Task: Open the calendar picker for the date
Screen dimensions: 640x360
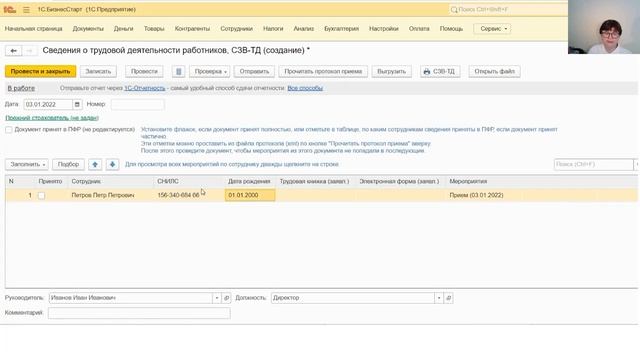Action: coord(77,104)
